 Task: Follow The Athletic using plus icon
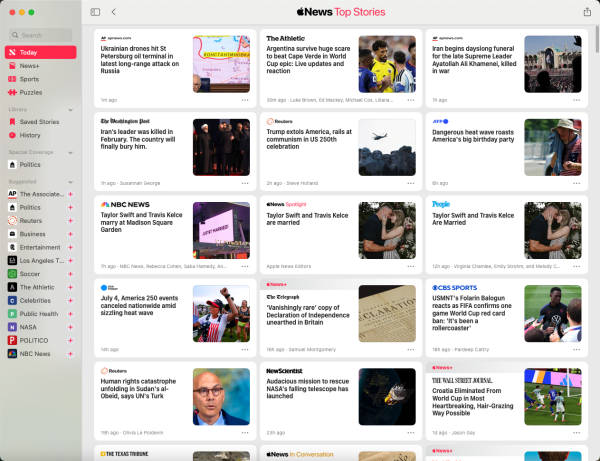tap(70, 287)
